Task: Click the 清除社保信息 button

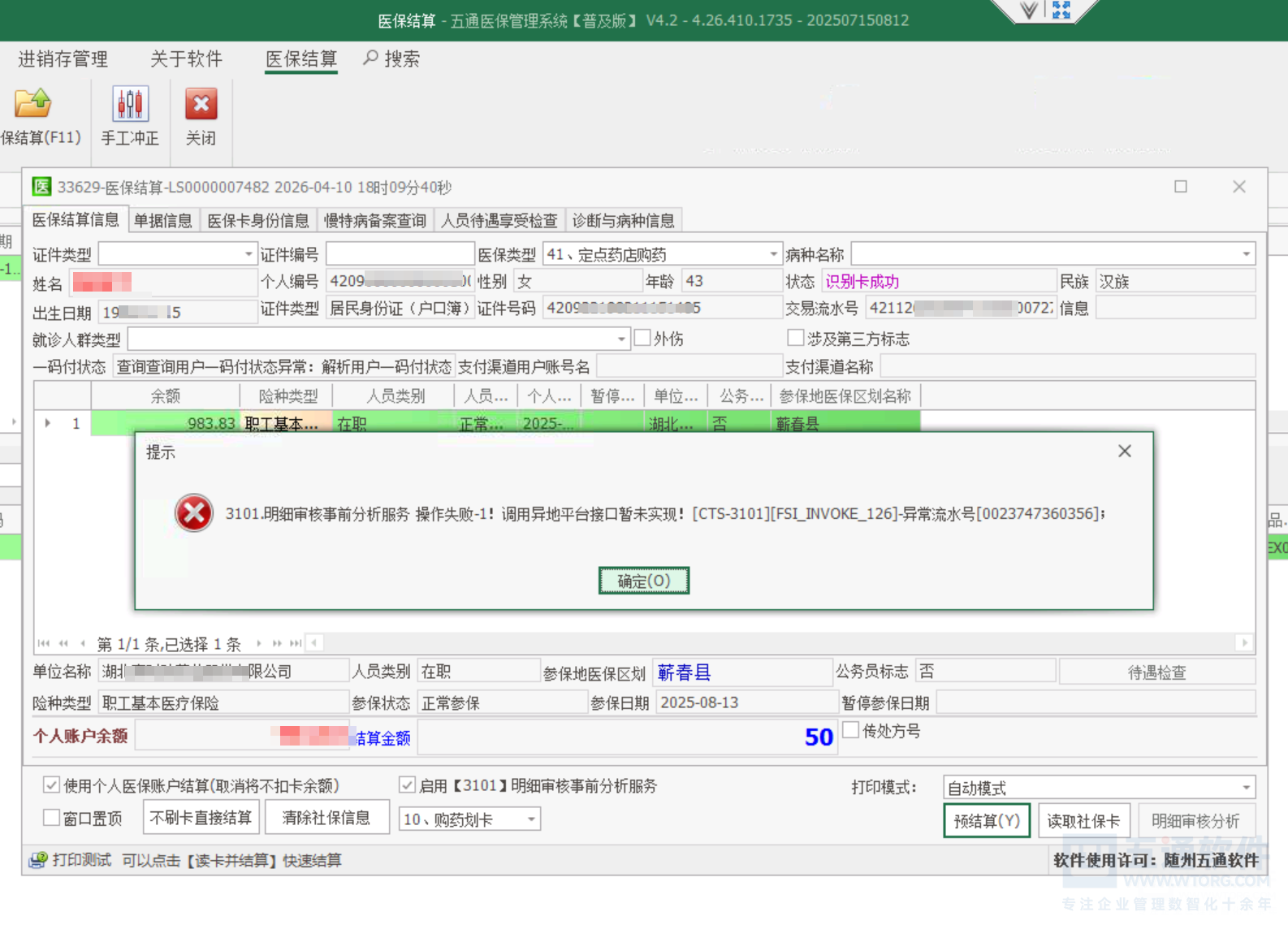Action: coord(326,818)
